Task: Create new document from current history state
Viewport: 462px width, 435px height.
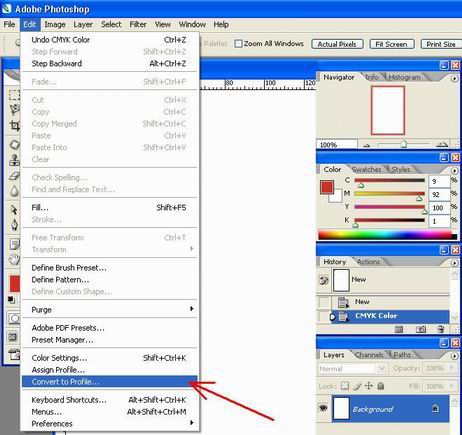Action: click(x=399, y=329)
